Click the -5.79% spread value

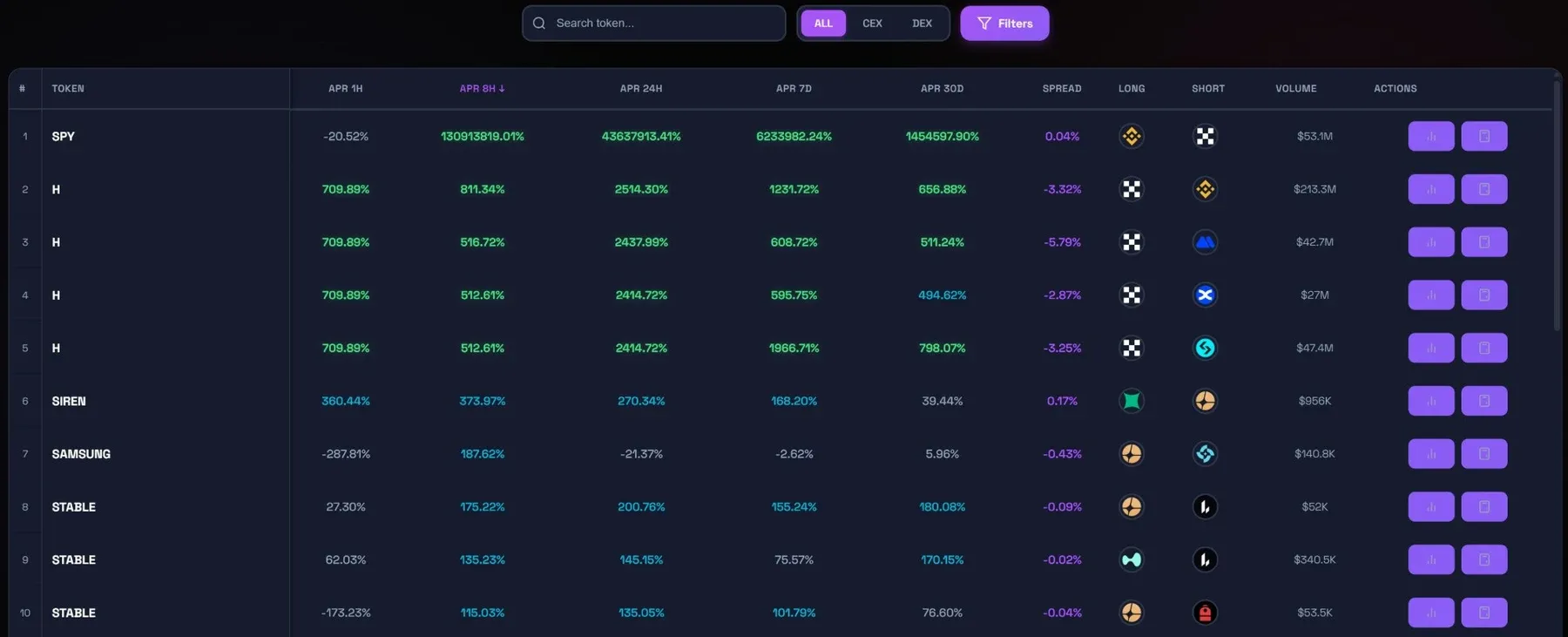point(1062,242)
